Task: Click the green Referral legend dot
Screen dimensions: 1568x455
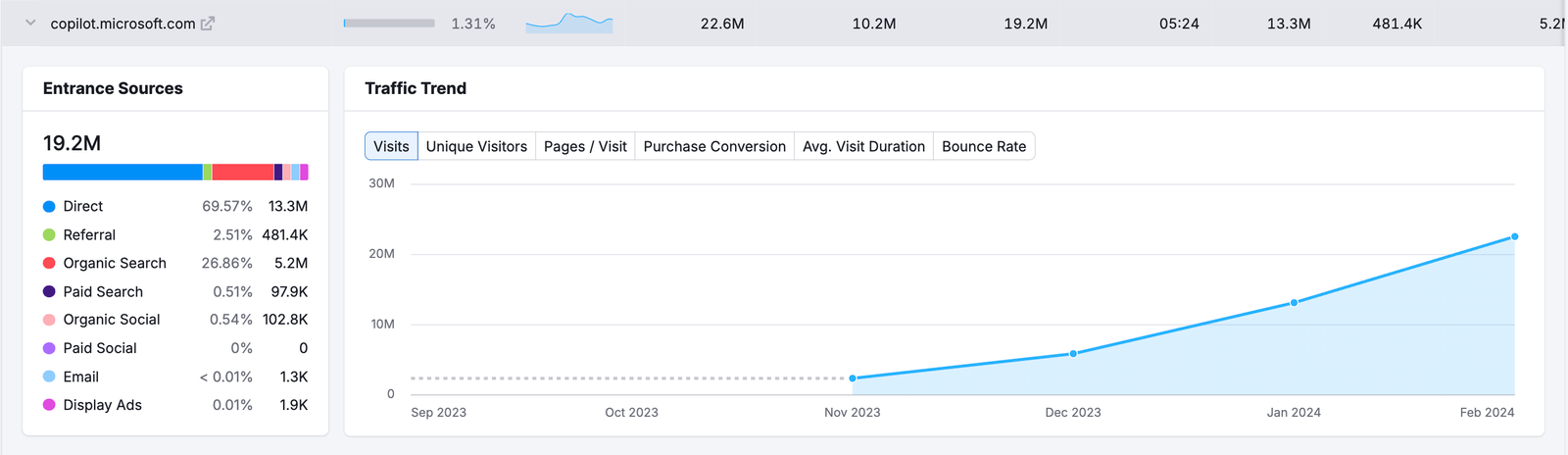Action: click(x=49, y=235)
